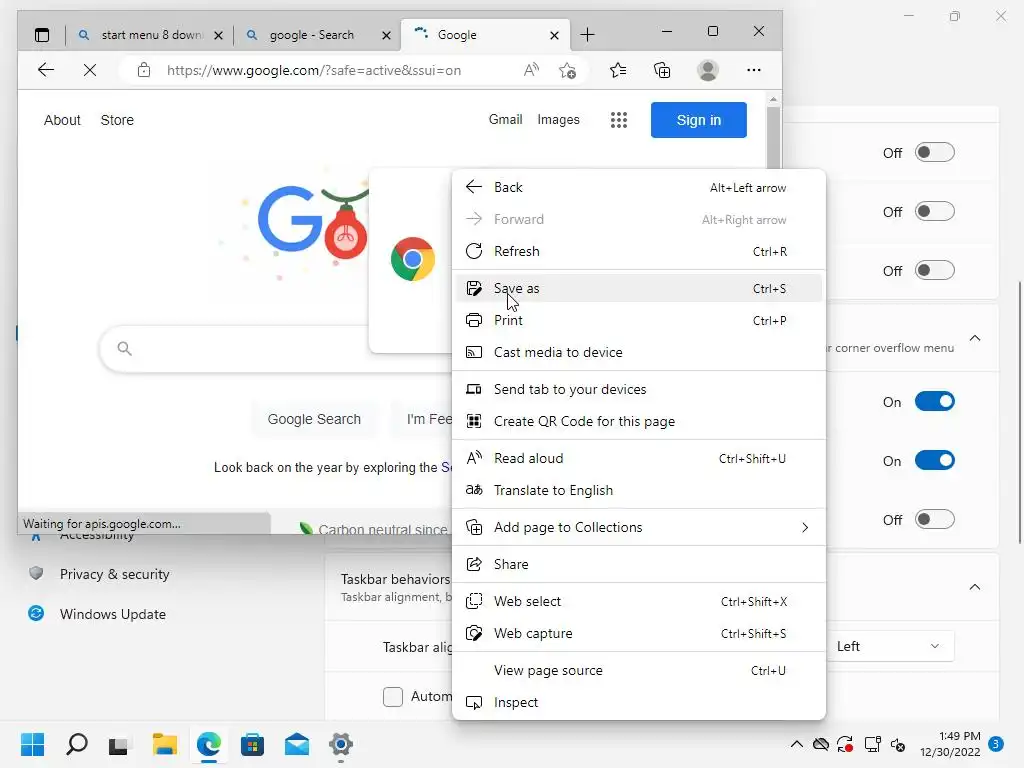Choose Save as in context menu
The image size is (1024, 768).
(x=639, y=289)
